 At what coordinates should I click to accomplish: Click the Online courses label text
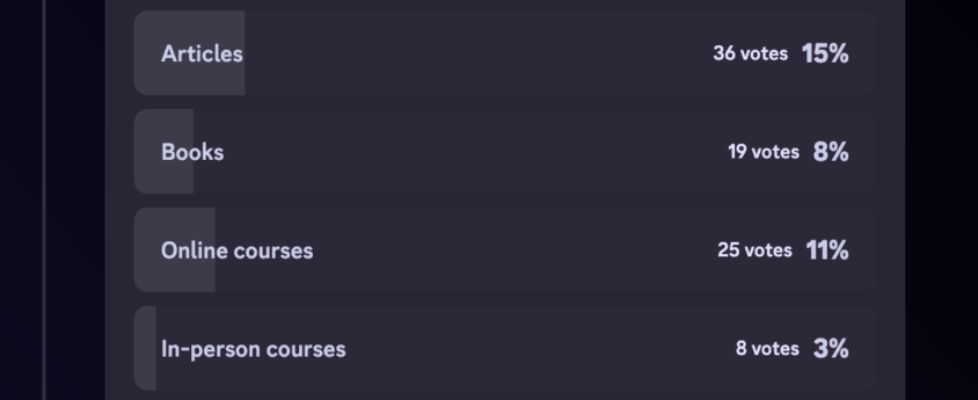point(237,250)
